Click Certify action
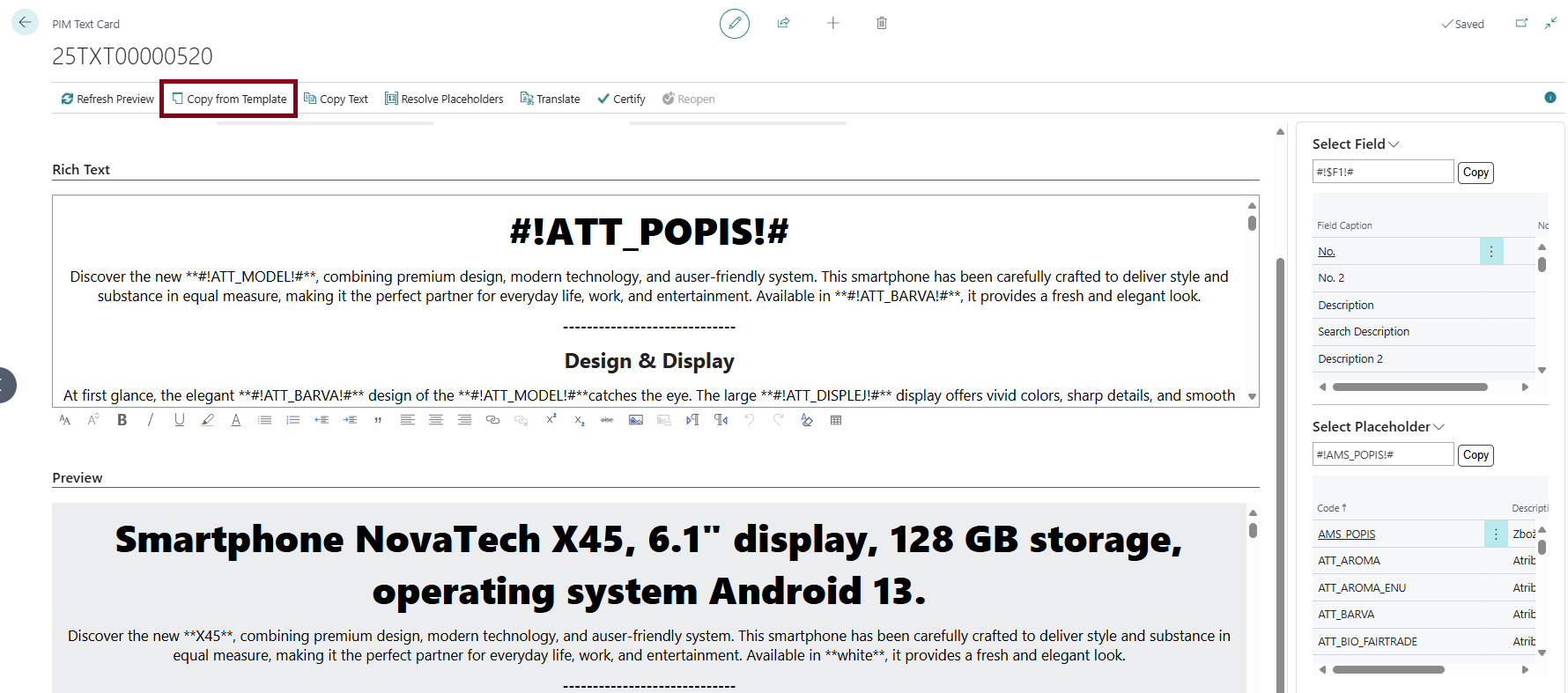The height and width of the screenshot is (693, 1568). [622, 99]
